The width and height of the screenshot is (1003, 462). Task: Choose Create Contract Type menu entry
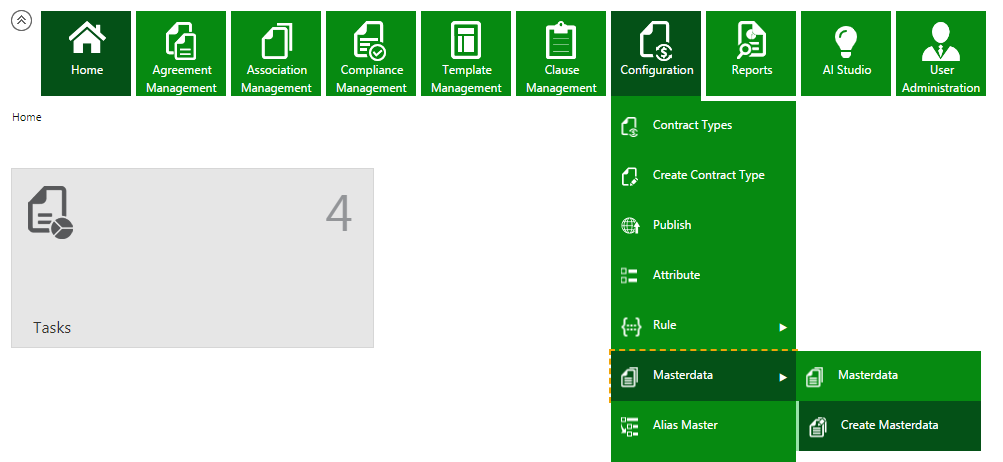708,176
